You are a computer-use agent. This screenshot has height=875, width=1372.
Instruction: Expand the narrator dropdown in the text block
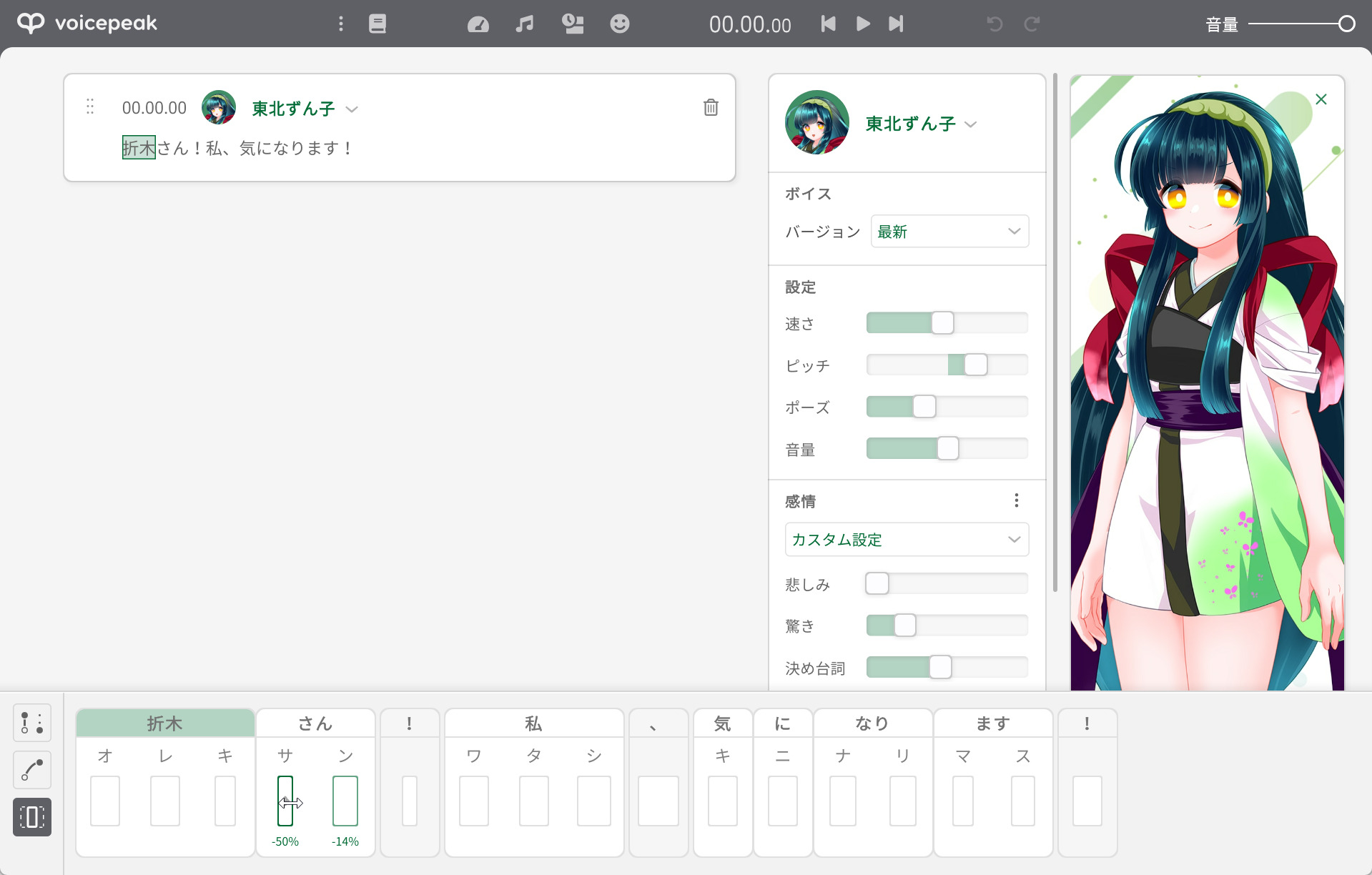tap(352, 109)
